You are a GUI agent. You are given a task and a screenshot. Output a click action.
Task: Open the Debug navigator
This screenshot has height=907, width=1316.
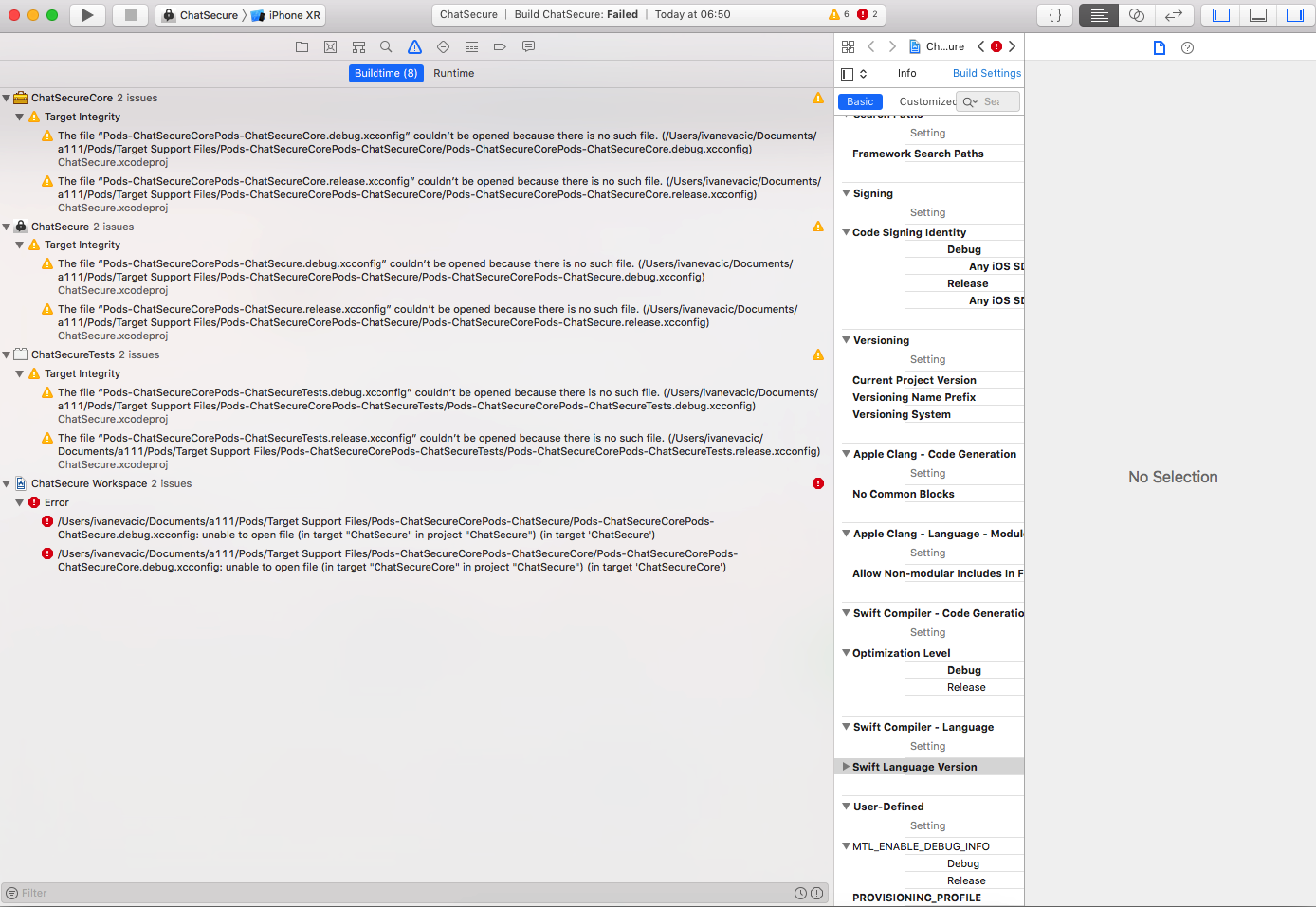471,46
